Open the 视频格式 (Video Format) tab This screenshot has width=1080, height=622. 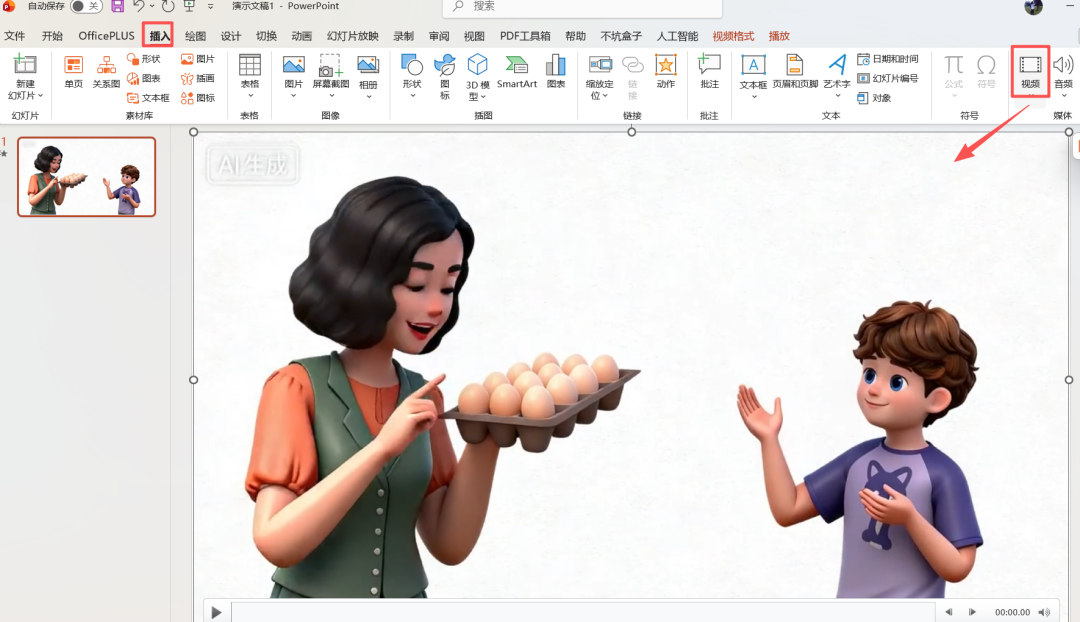tap(733, 36)
